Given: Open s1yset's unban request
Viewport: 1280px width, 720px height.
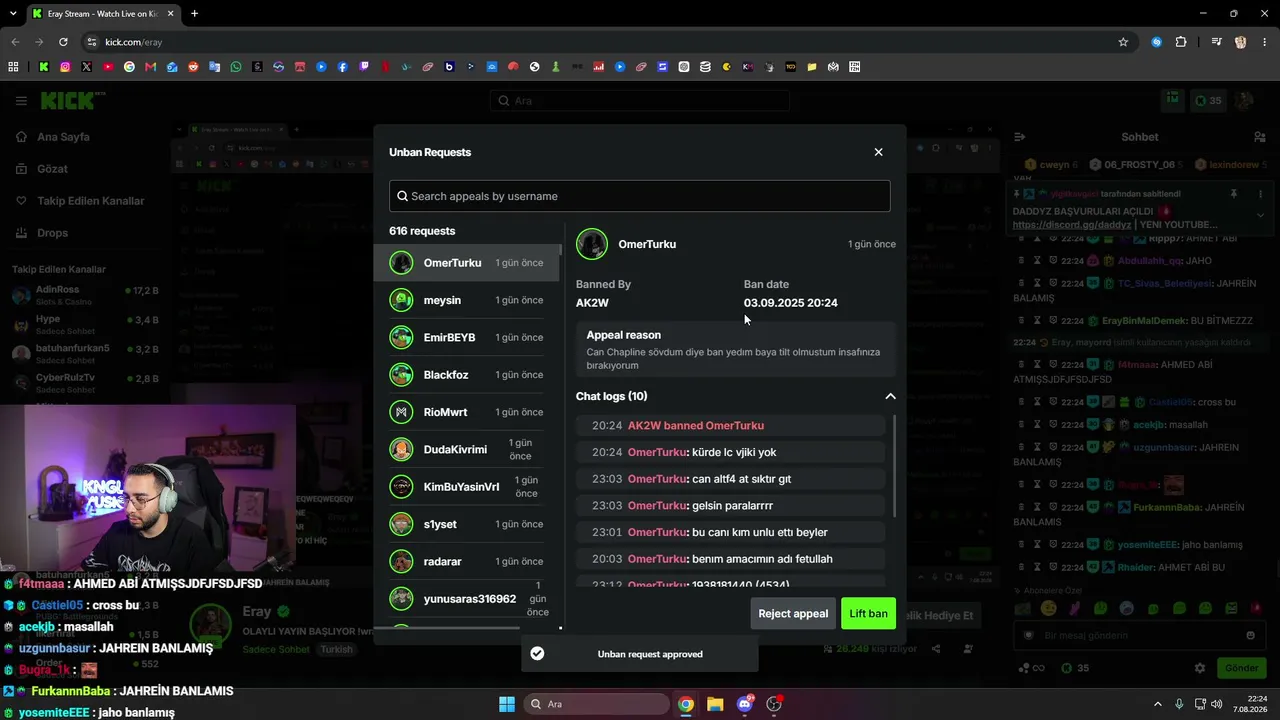Looking at the screenshot, I should pyautogui.click(x=467, y=524).
